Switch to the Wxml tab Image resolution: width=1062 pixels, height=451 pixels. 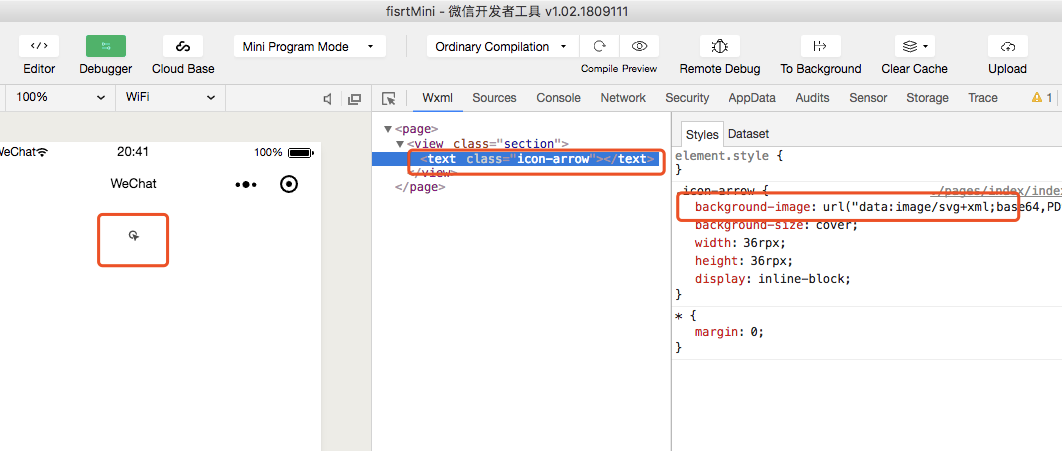tap(437, 98)
